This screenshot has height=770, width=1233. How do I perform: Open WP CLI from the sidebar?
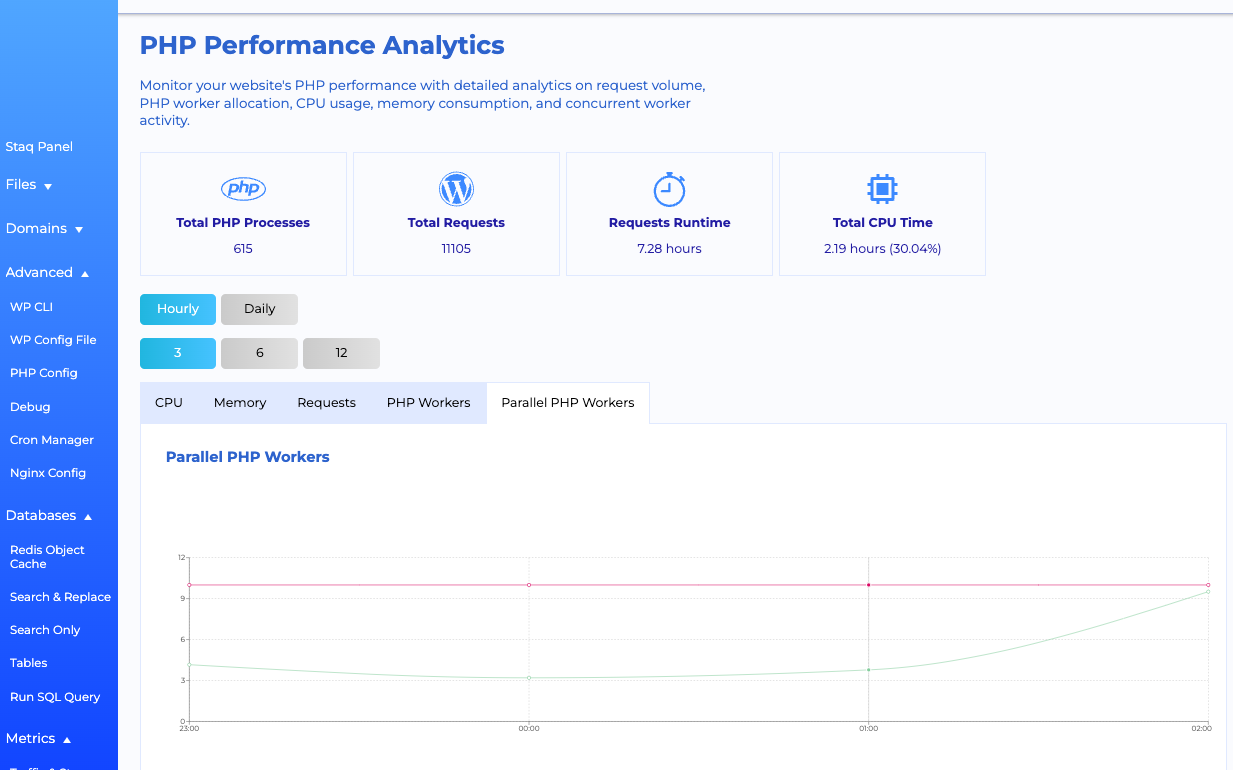(31, 306)
